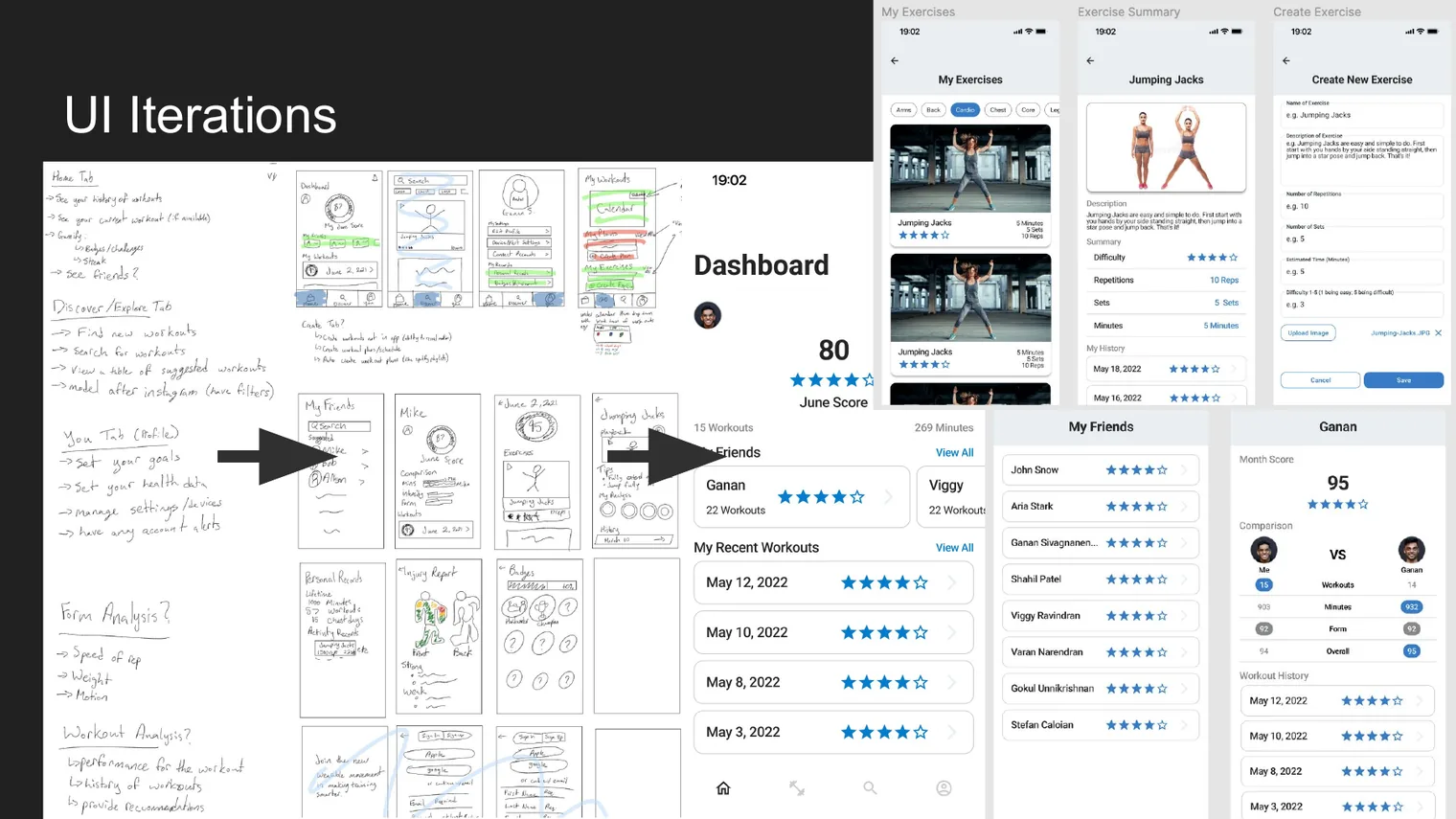Open May 8, 2022 in Ganan's Workout History
The width and height of the screenshot is (1456, 819).
[x=1337, y=771]
